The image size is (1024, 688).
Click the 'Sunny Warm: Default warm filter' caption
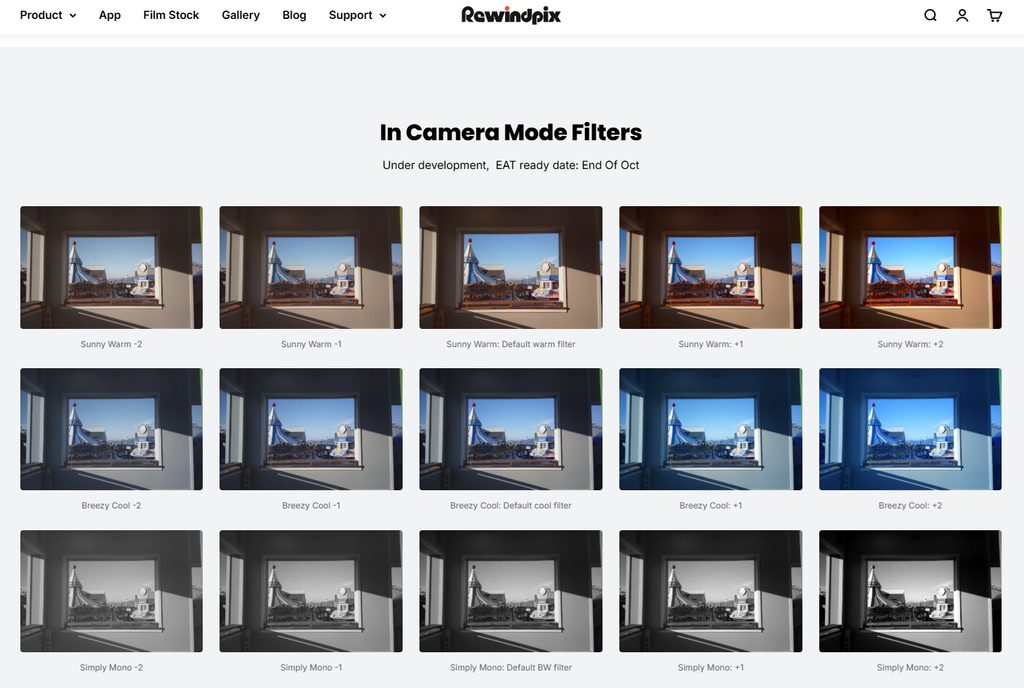point(511,344)
